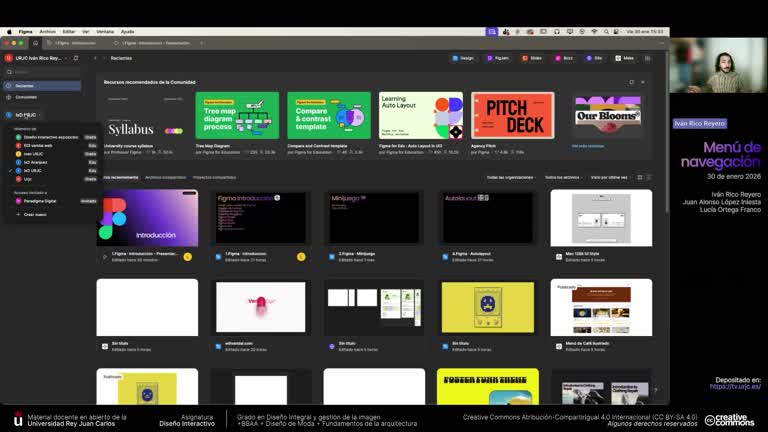Follow the tv.urjc.es link
Screen dimensions: 768x432
point(735,386)
